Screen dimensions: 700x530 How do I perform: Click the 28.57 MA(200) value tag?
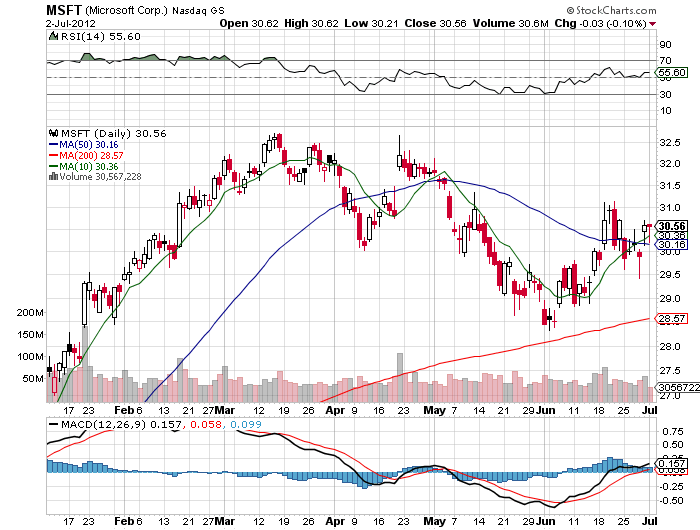click(672, 318)
